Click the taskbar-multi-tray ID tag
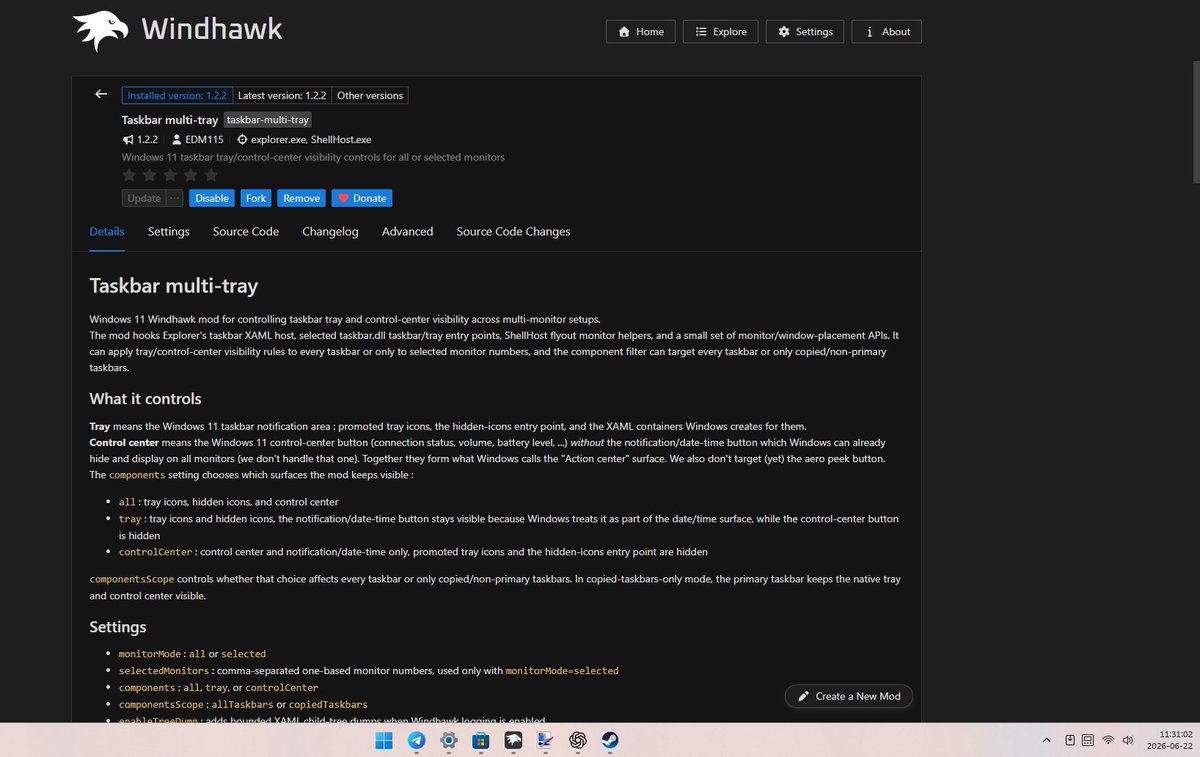The image size is (1200, 757). pos(267,120)
